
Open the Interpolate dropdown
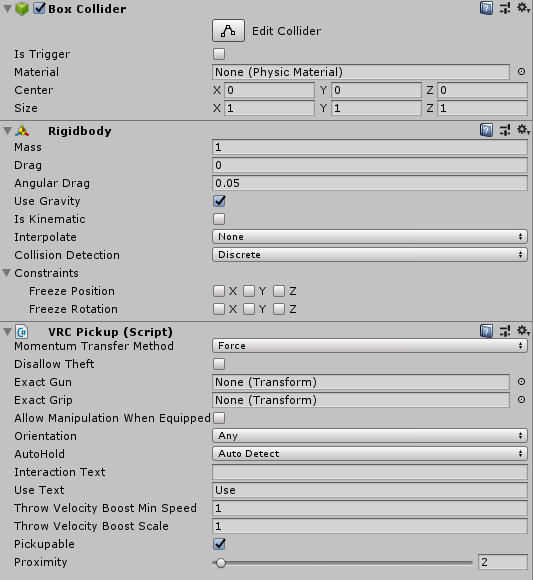[x=370, y=237]
